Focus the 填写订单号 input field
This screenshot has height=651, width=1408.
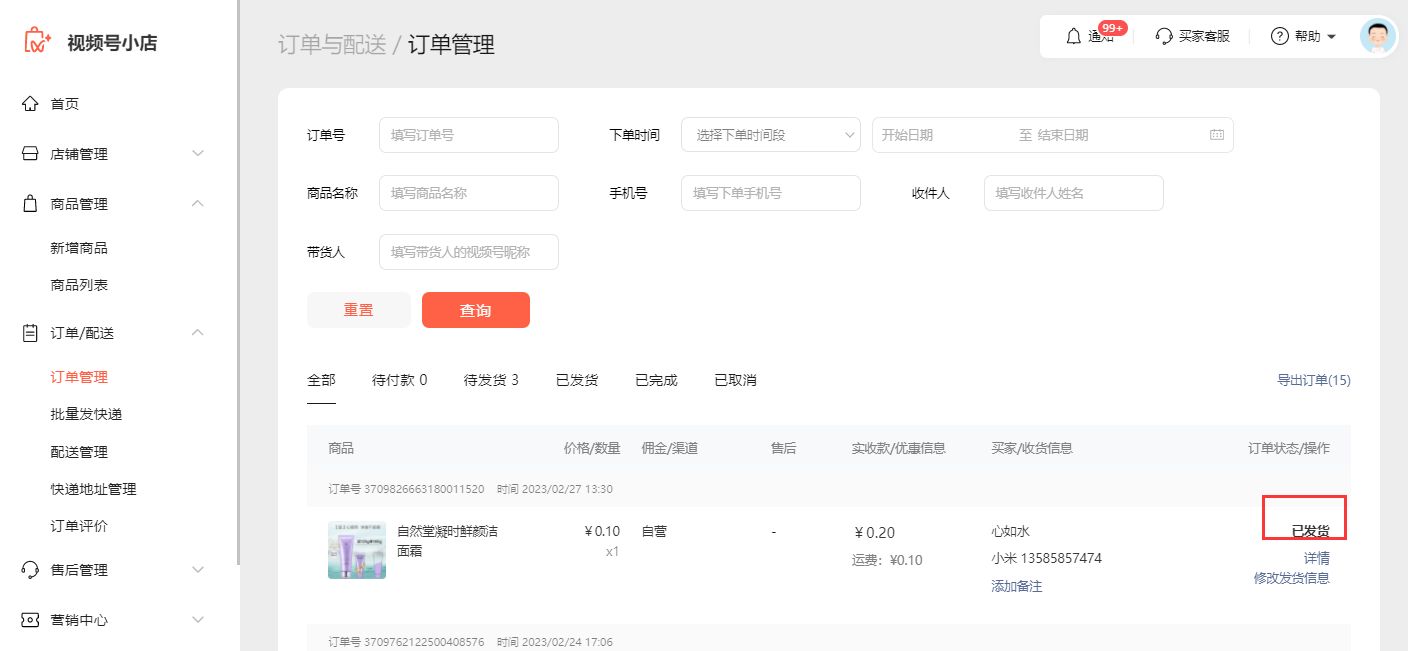point(469,135)
